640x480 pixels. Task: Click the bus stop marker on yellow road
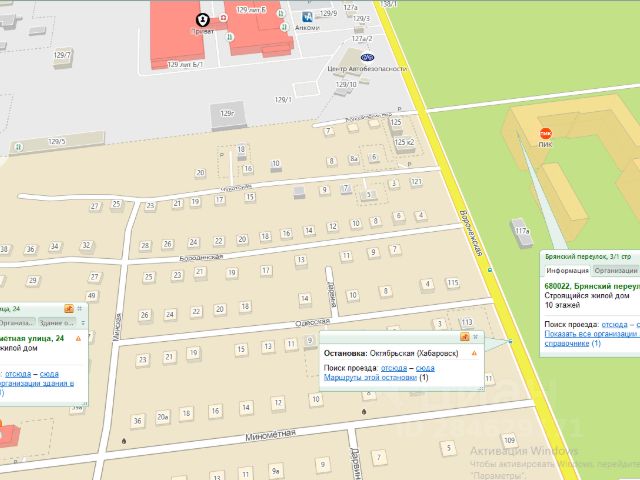(509, 343)
